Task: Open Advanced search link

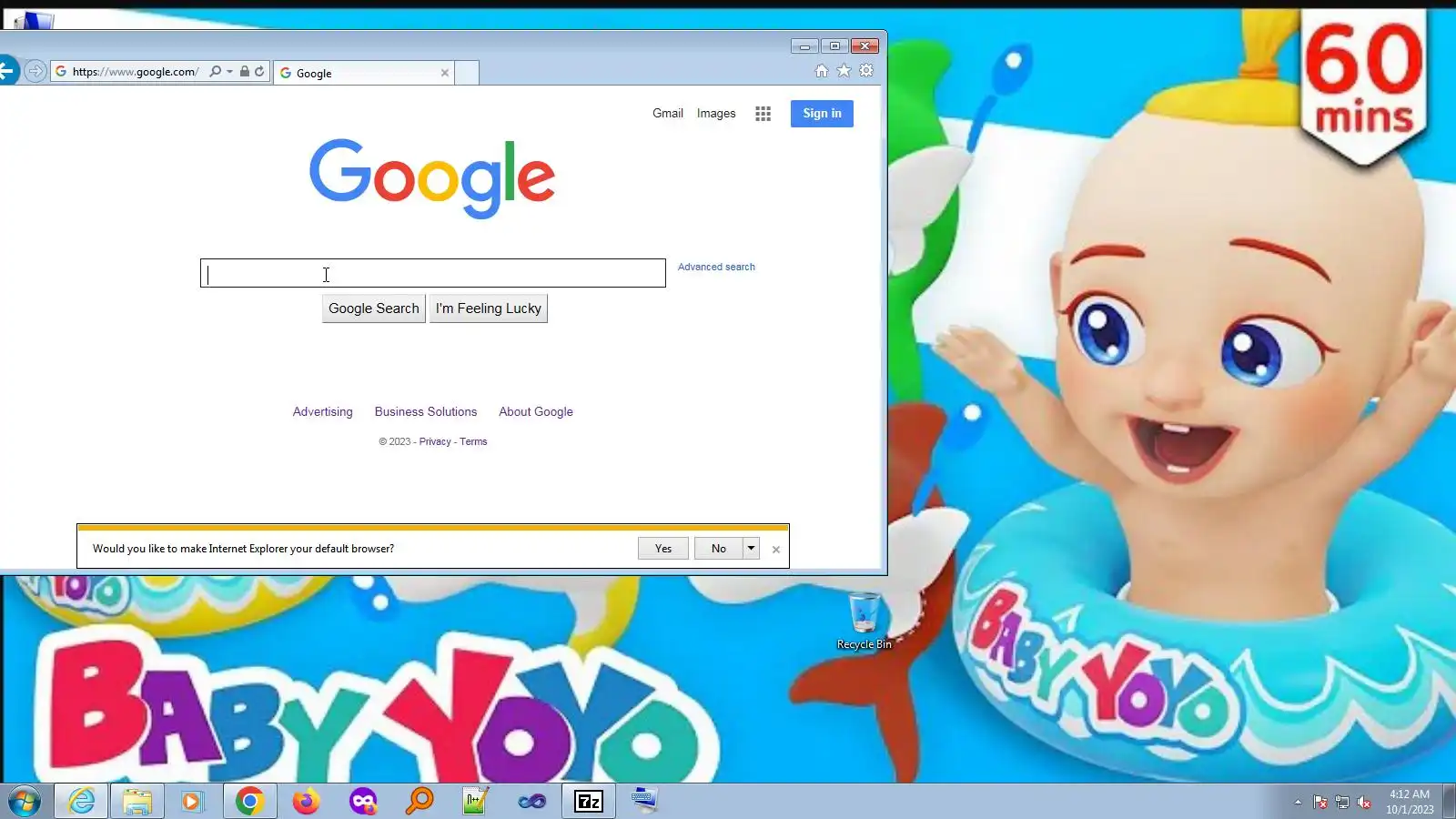Action: pos(716,267)
